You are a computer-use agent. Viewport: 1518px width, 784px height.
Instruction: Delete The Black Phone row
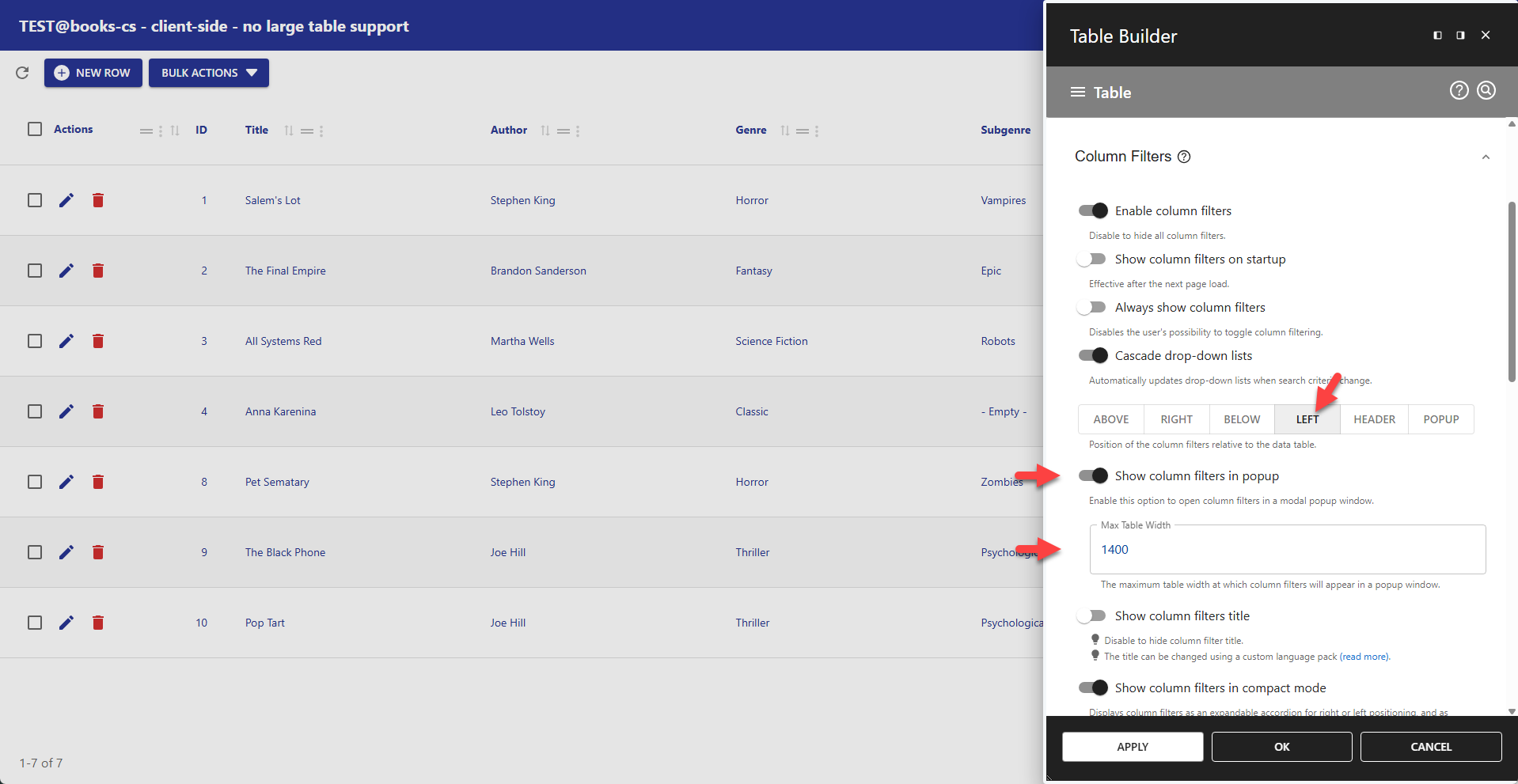point(98,552)
